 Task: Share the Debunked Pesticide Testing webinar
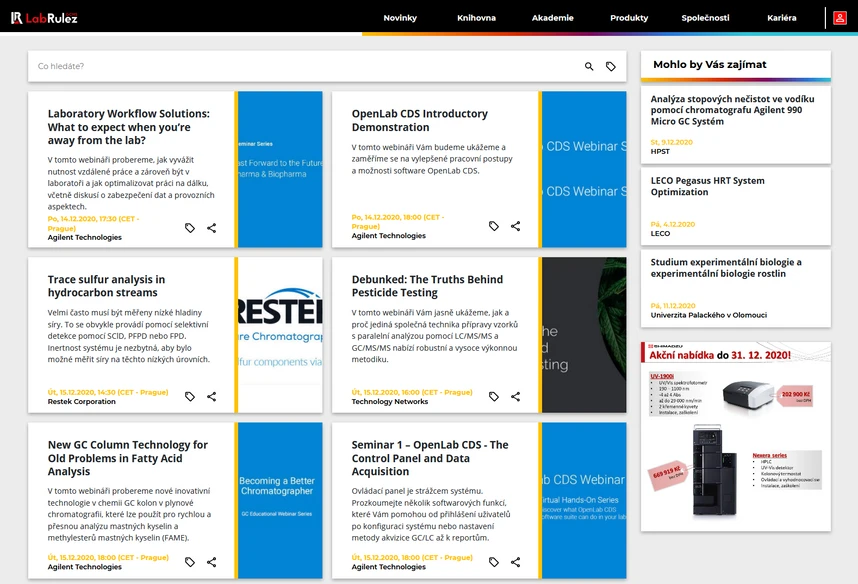coord(515,396)
